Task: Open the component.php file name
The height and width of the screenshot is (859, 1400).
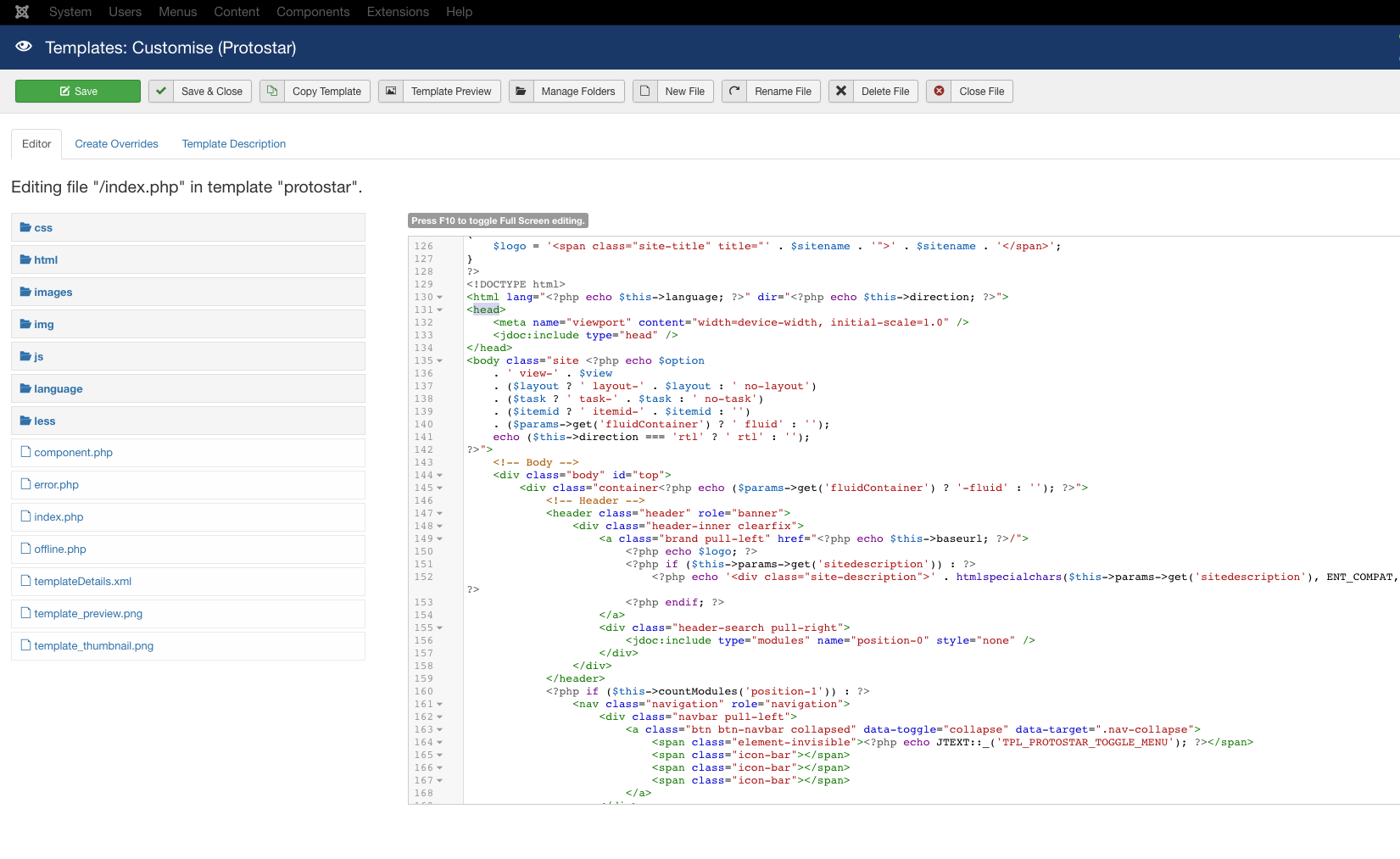Action: (x=73, y=453)
